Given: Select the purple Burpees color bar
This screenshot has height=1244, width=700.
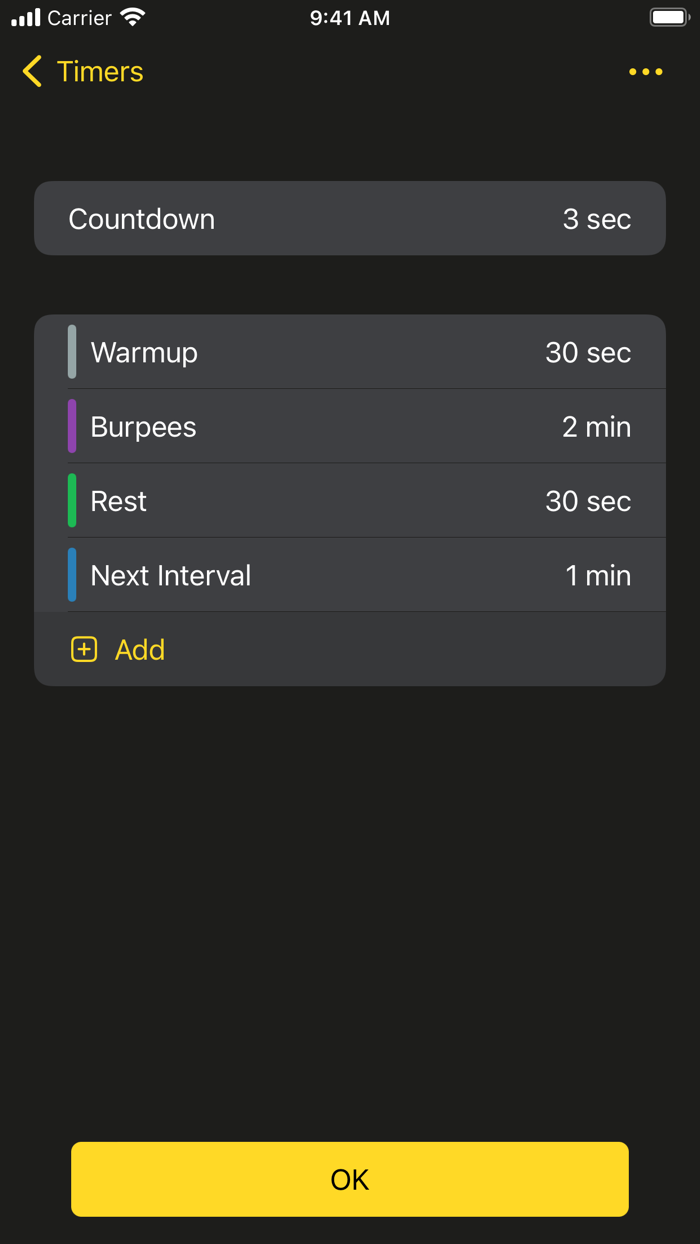Looking at the screenshot, I should 72,427.
